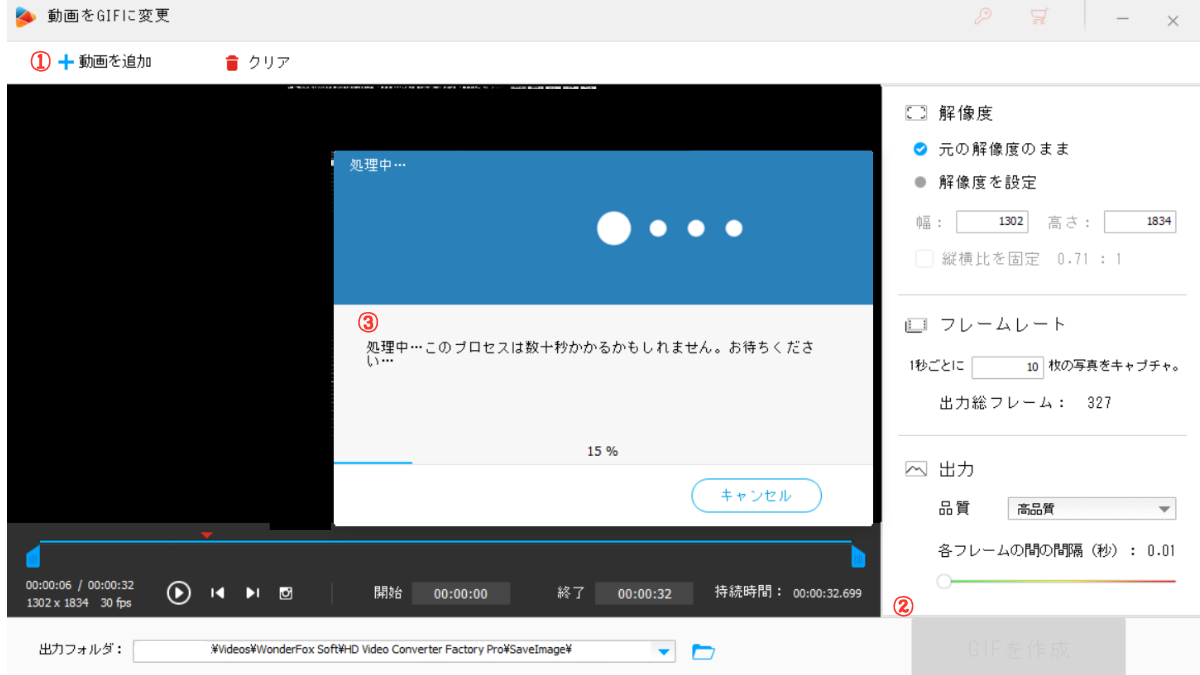Open the output folder with the folder icon
Screen dimensions: 1200x675
(704, 652)
